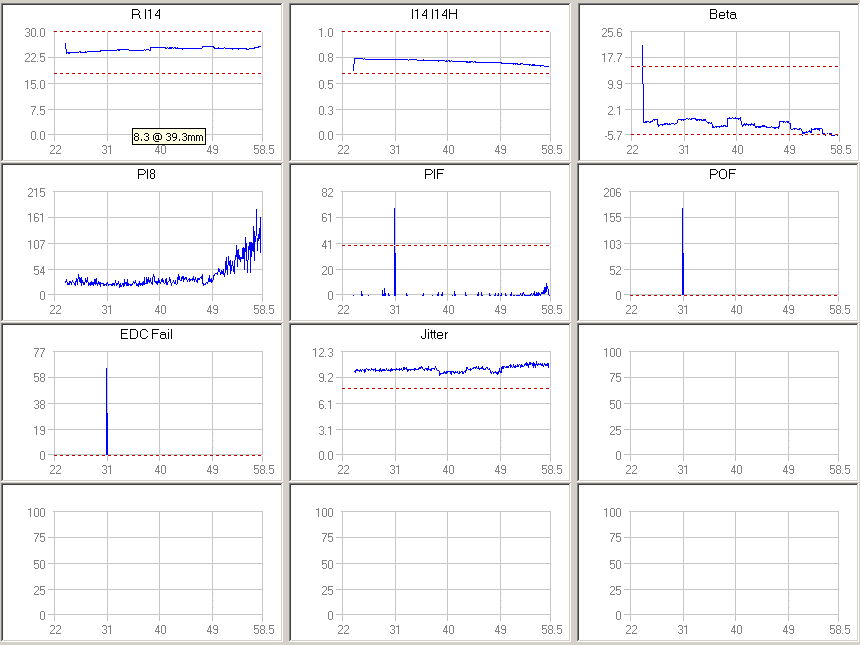
Task: Select upper red threshold line in Beta chart
Action: [x=740, y=66]
